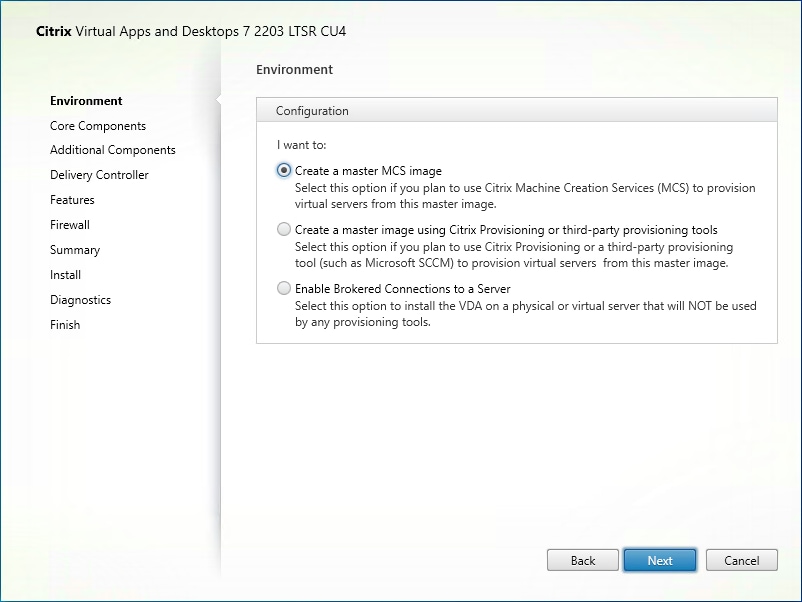Open the Firewall configuration step
The width and height of the screenshot is (802, 602).
69,224
